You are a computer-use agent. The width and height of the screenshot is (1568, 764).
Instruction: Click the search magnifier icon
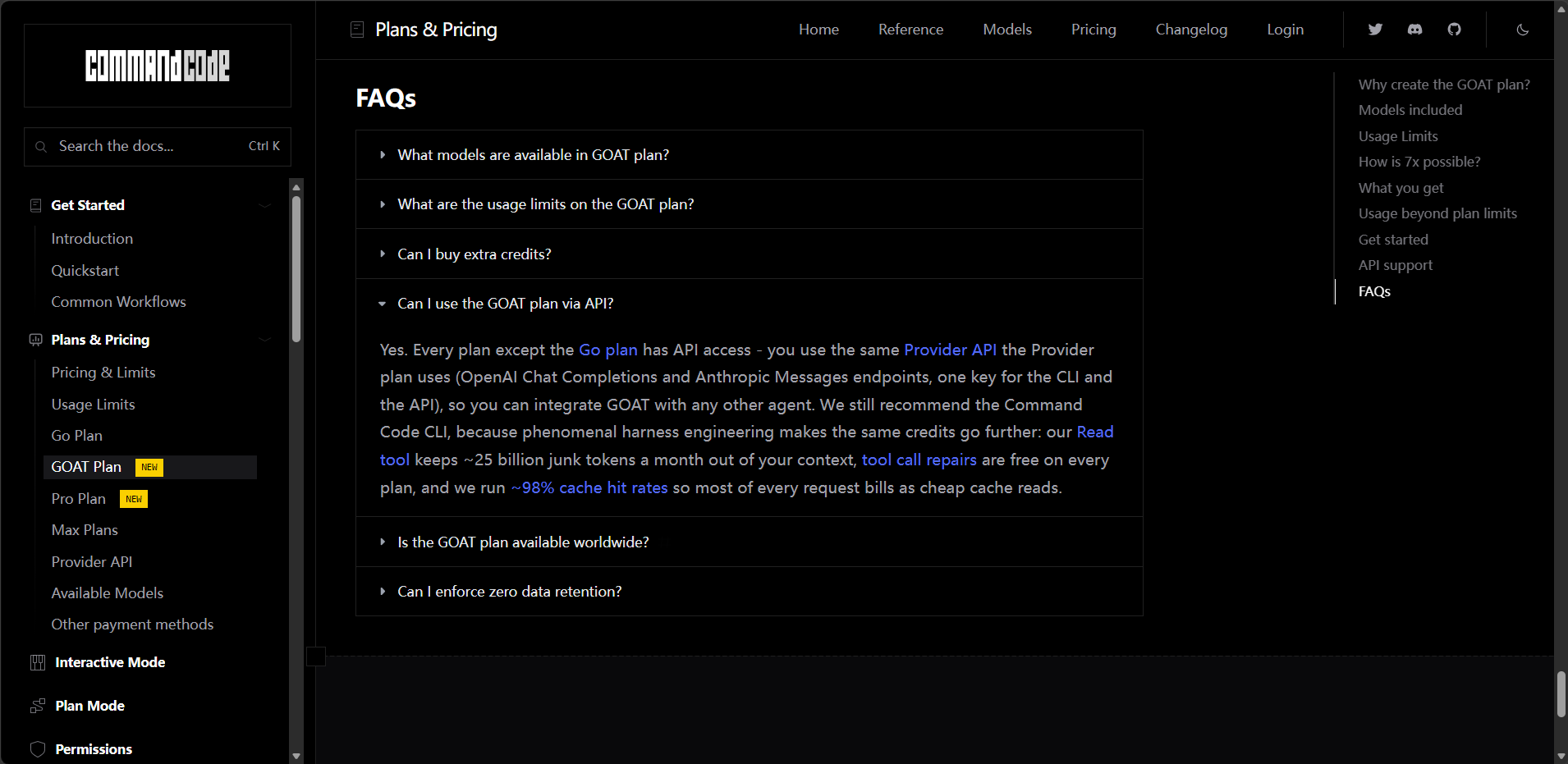[41, 147]
